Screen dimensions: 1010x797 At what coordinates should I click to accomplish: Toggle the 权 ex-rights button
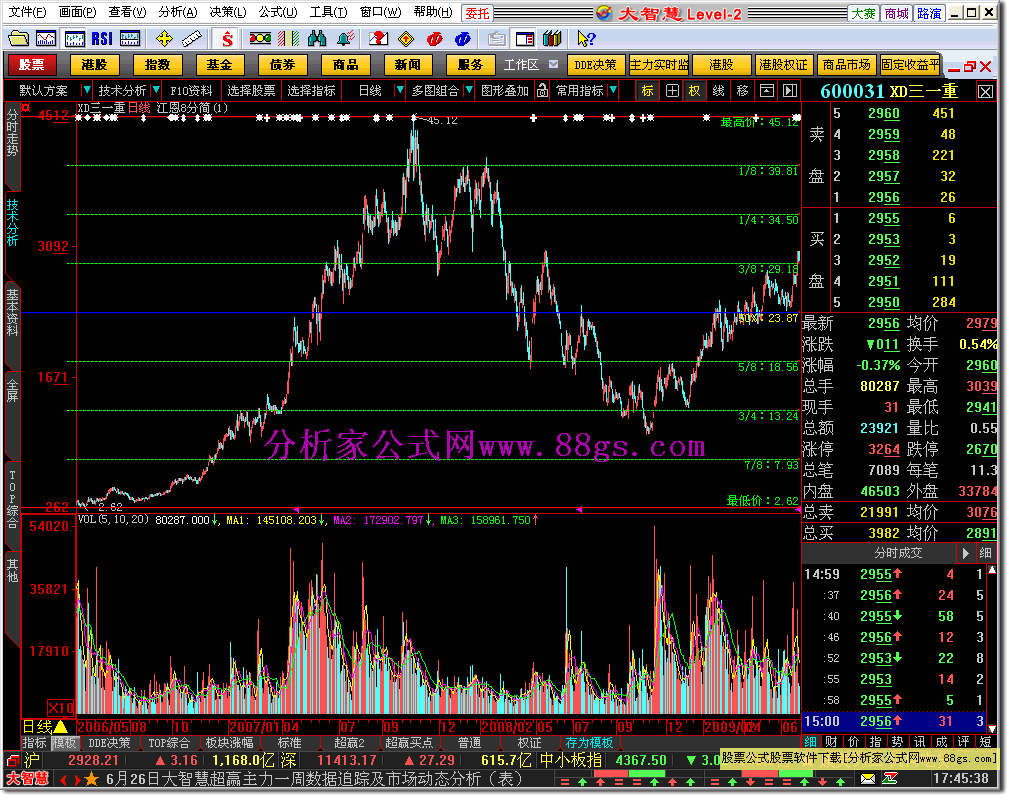coord(694,91)
